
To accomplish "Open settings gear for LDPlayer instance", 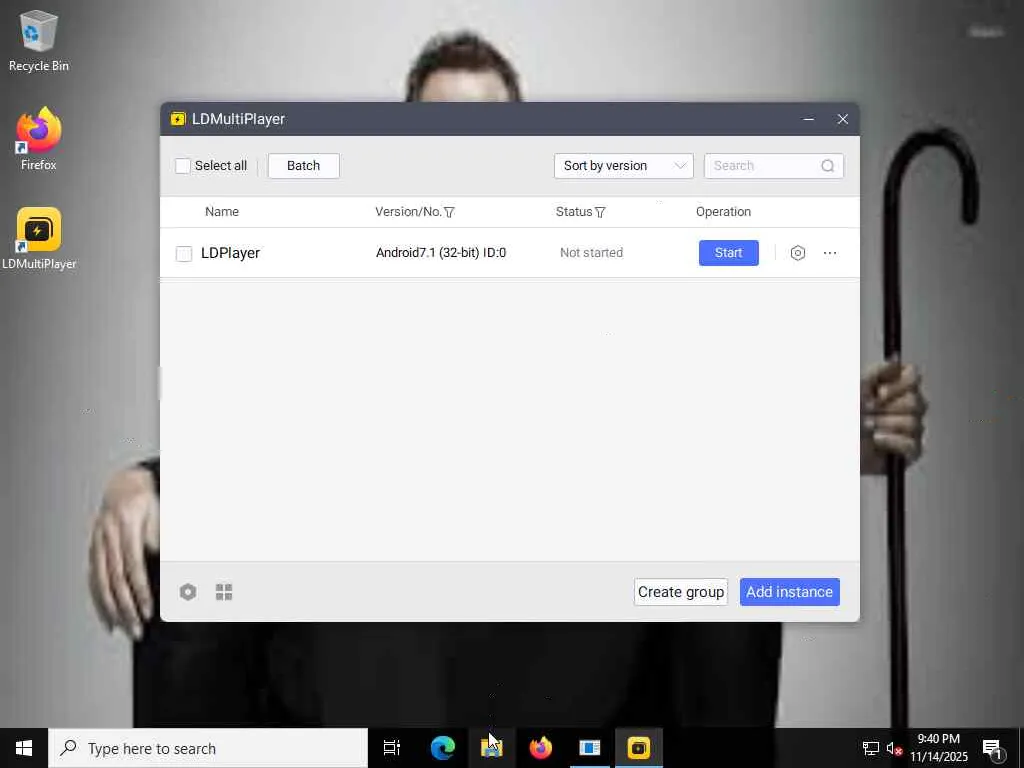I will pyautogui.click(x=797, y=253).
